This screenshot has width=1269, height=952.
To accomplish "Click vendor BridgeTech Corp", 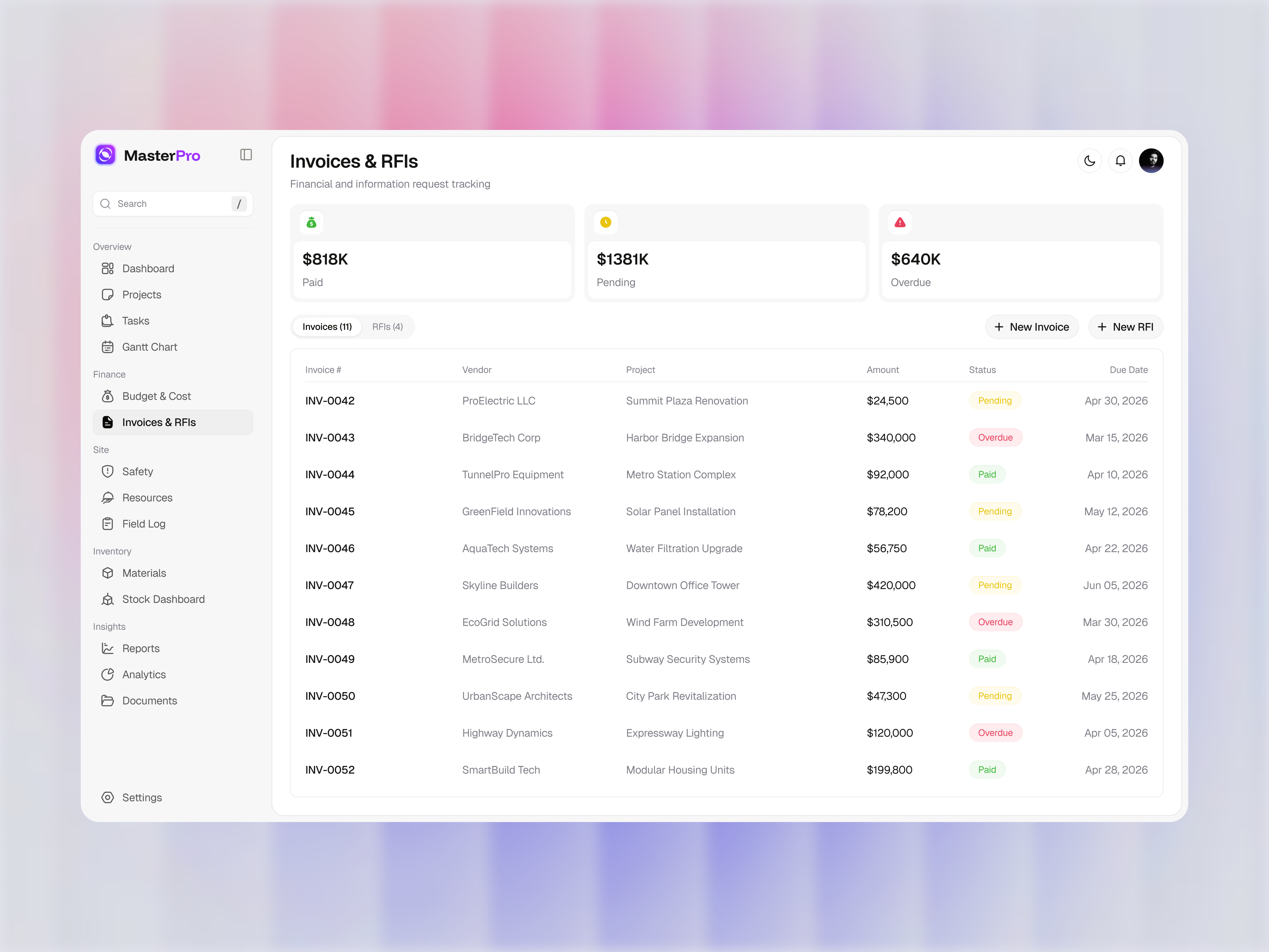I will point(501,438).
